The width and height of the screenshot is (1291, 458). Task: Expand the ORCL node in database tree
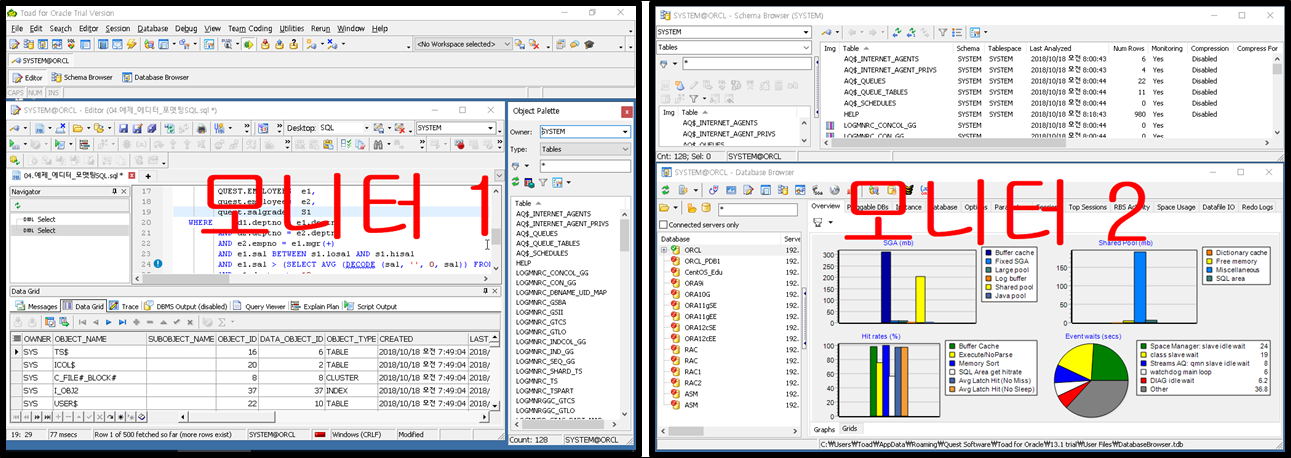tap(664, 250)
